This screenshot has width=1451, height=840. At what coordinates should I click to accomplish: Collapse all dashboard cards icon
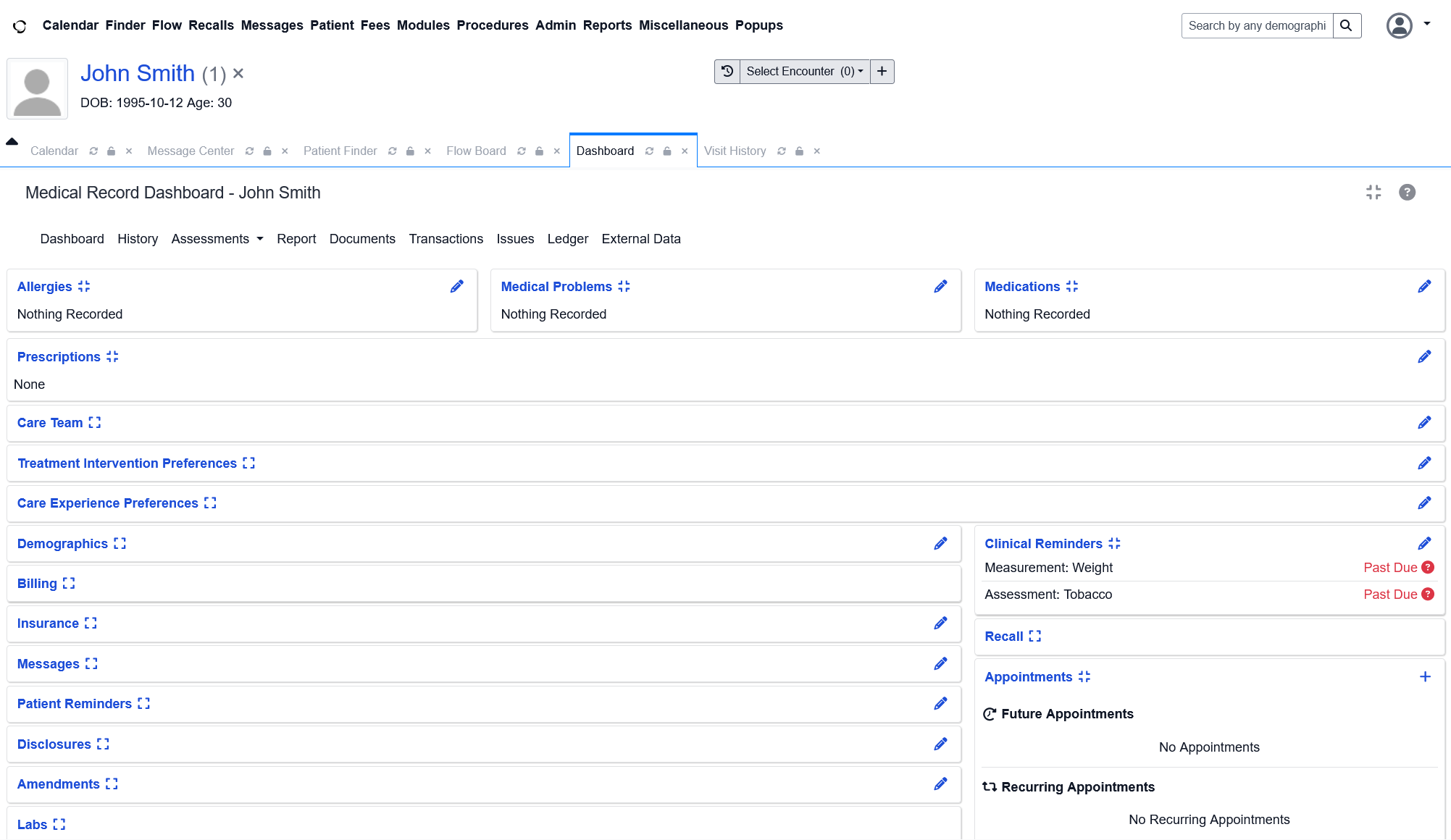1373,192
